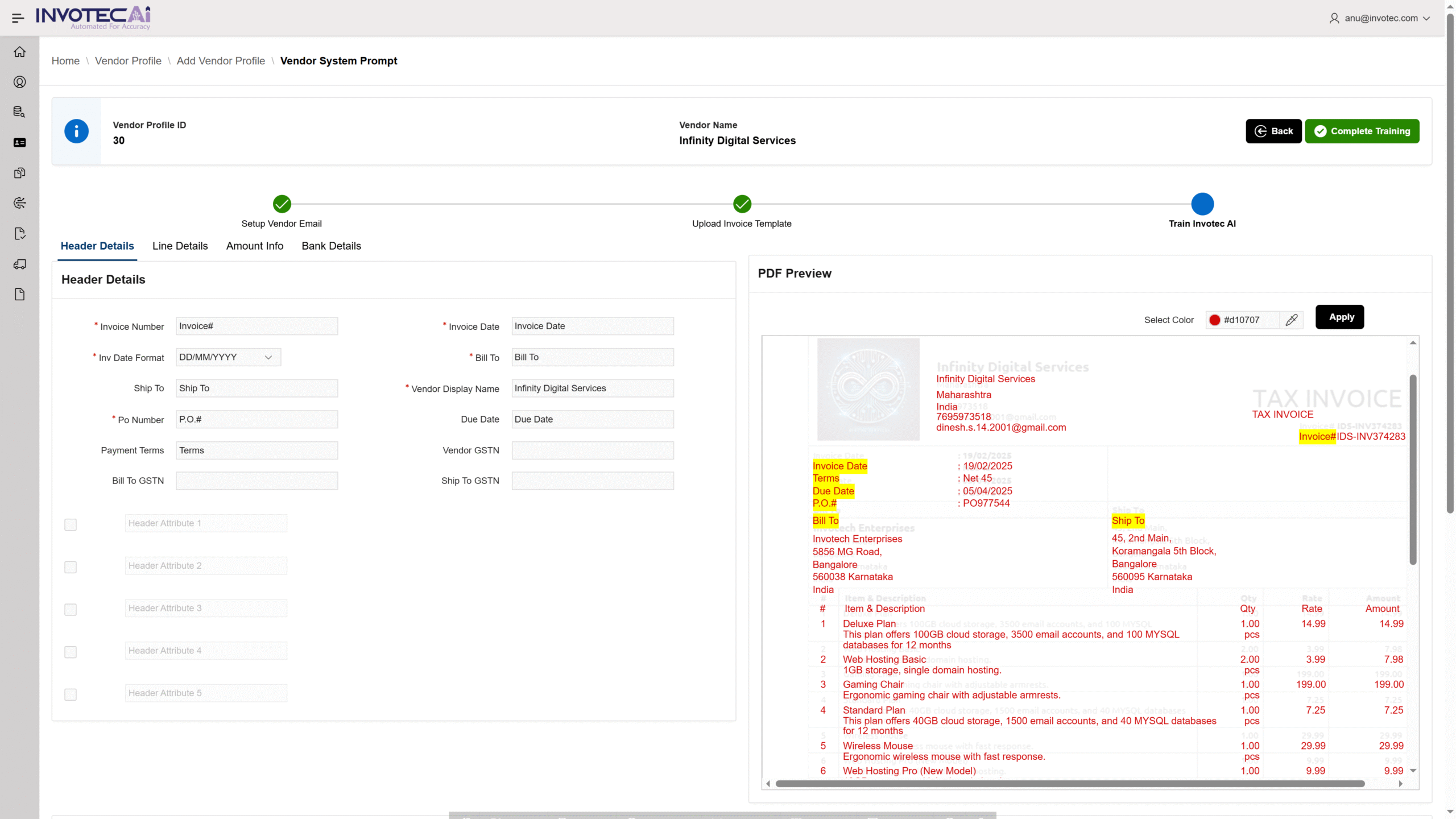Select the document check icon in sidebar
Viewport: 1456px width, 819px height.
click(x=20, y=233)
